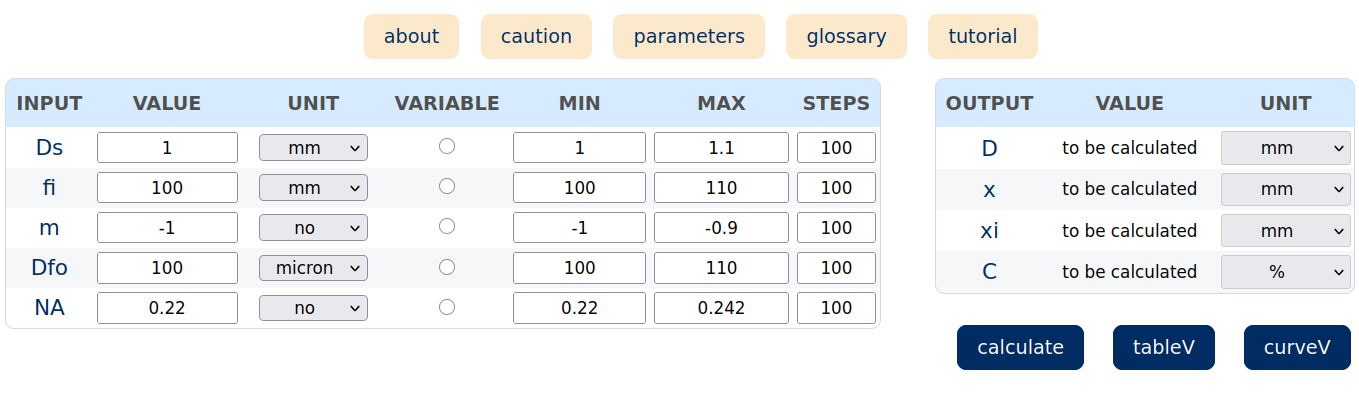The image size is (1359, 394).
Task: Edit the m minimum value field
Action: tap(579, 228)
